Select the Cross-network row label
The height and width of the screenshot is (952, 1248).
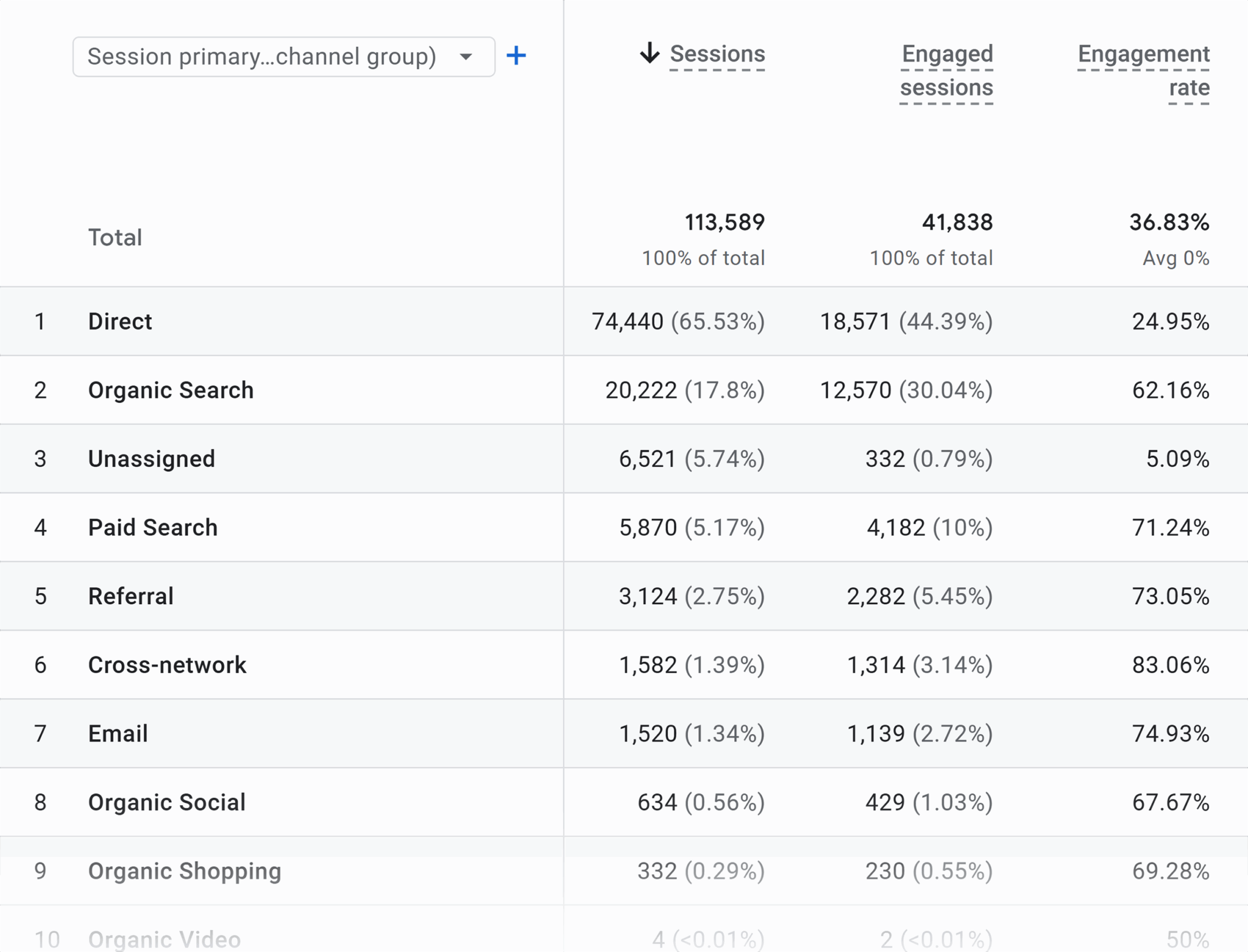167,665
